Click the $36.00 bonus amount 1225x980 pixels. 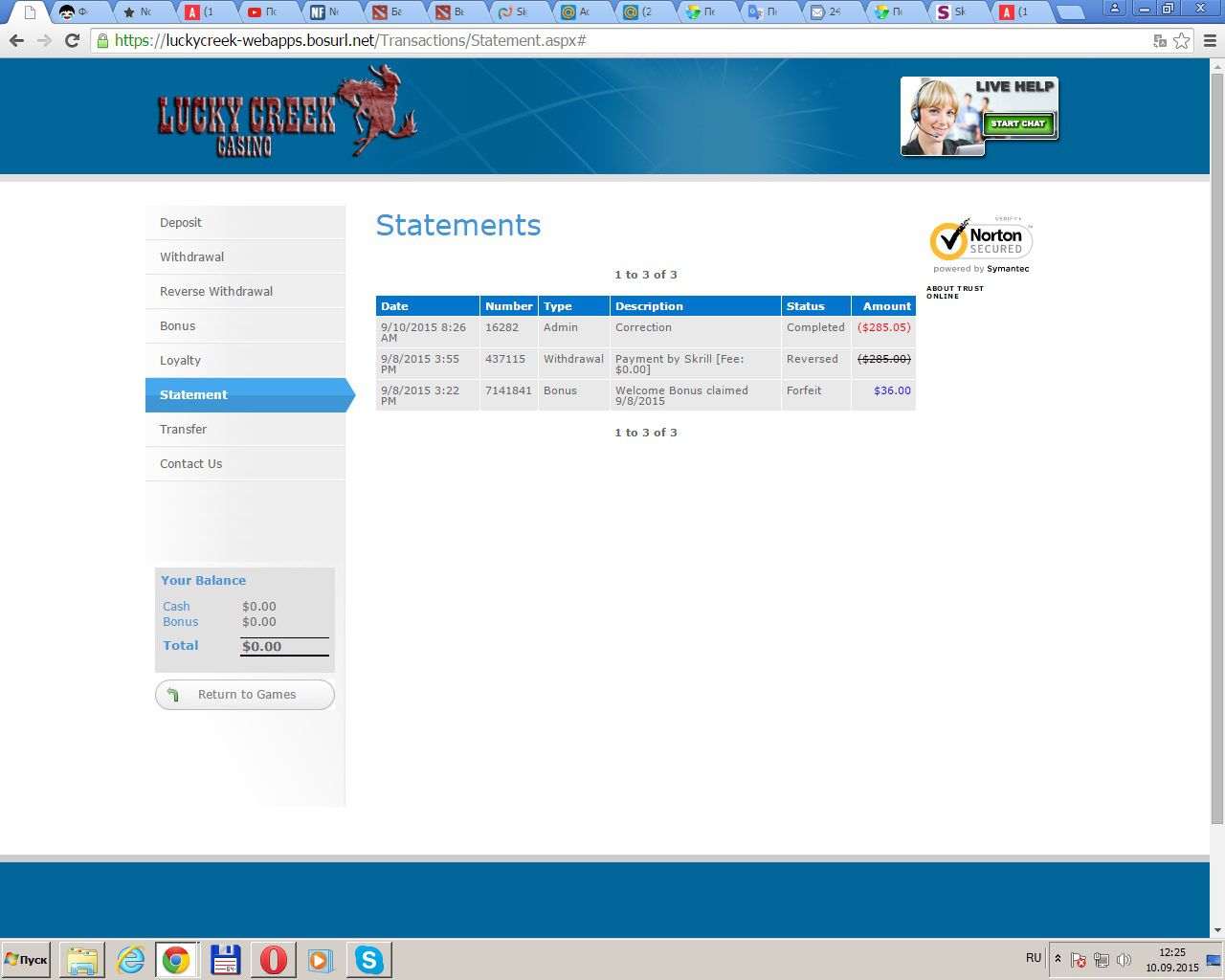pyautogui.click(x=892, y=390)
